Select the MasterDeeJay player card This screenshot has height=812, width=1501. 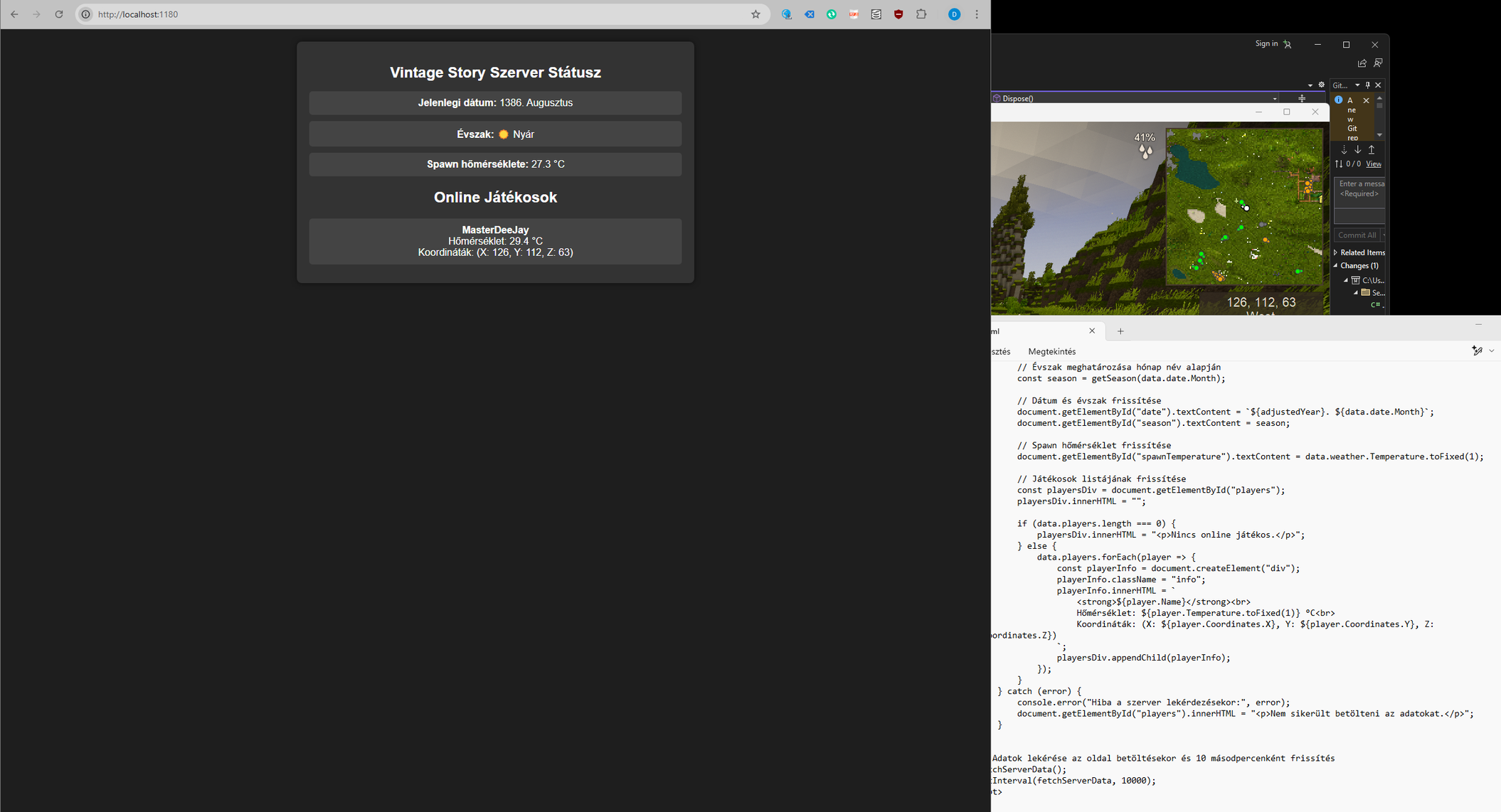(495, 241)
